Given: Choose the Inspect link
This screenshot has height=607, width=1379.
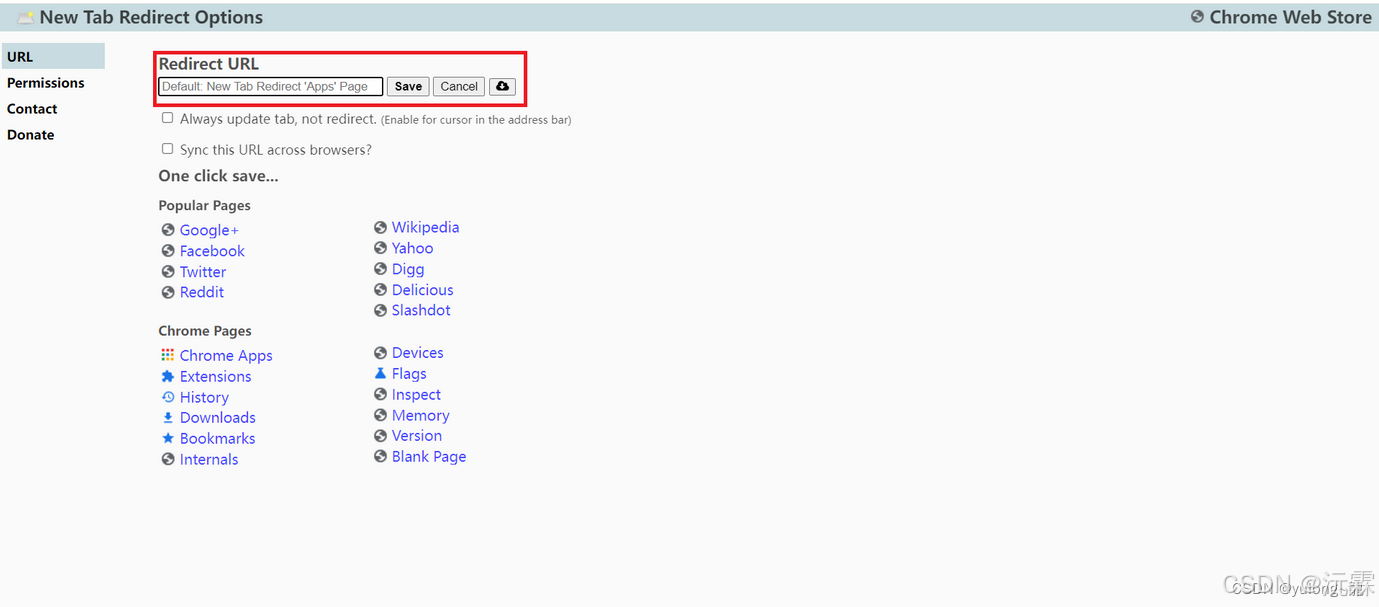Looking at the screenshot, I should coord(416,395).
